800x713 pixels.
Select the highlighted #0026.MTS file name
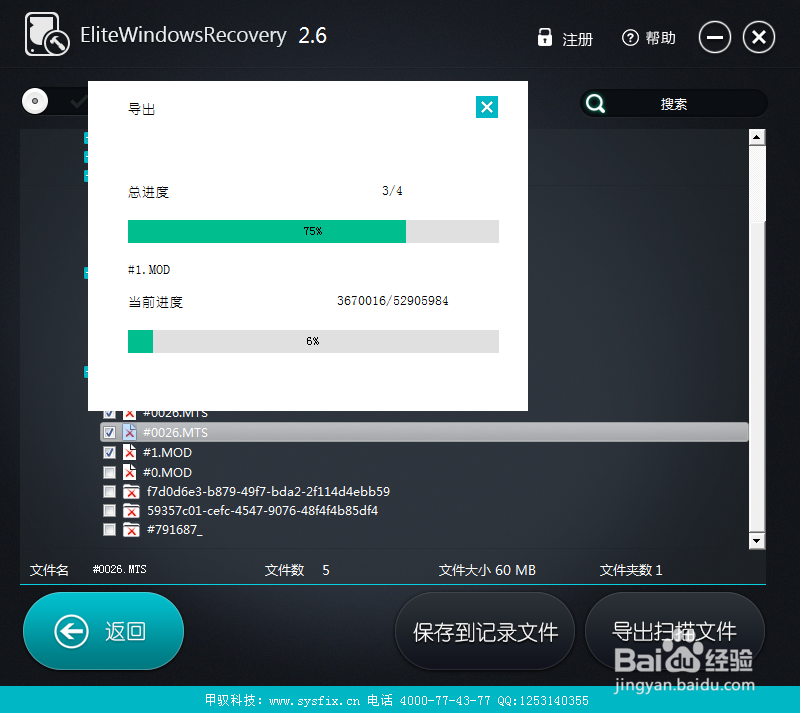coord(175,432)
